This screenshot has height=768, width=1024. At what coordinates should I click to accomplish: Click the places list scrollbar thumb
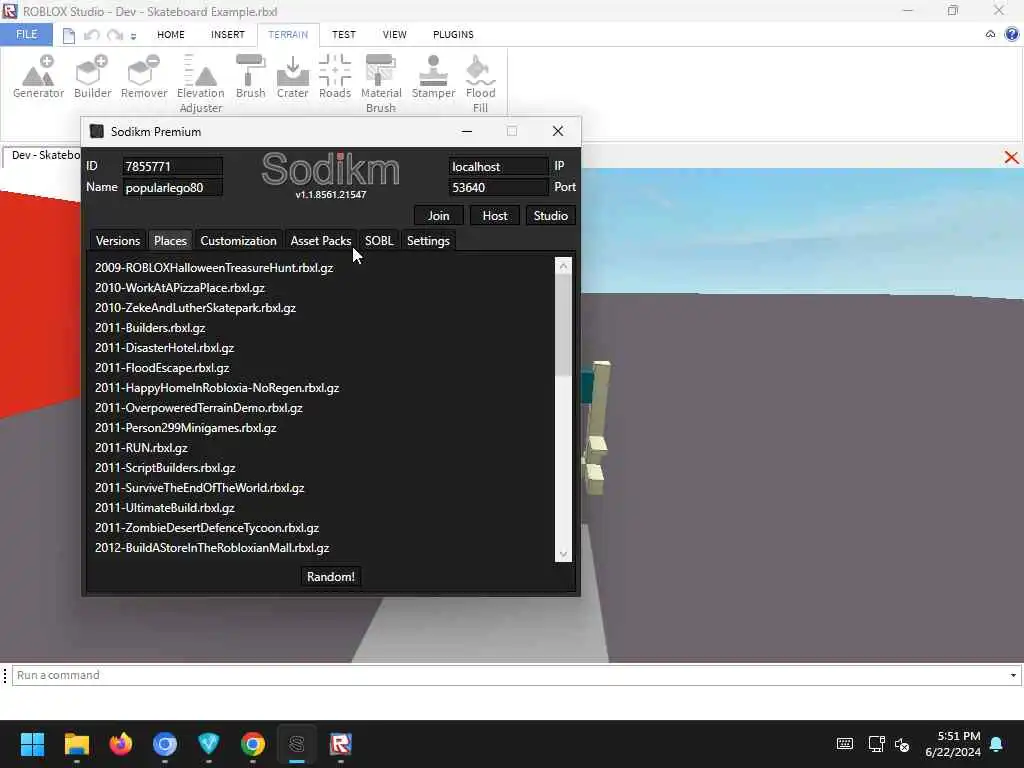tap(563, 325)
